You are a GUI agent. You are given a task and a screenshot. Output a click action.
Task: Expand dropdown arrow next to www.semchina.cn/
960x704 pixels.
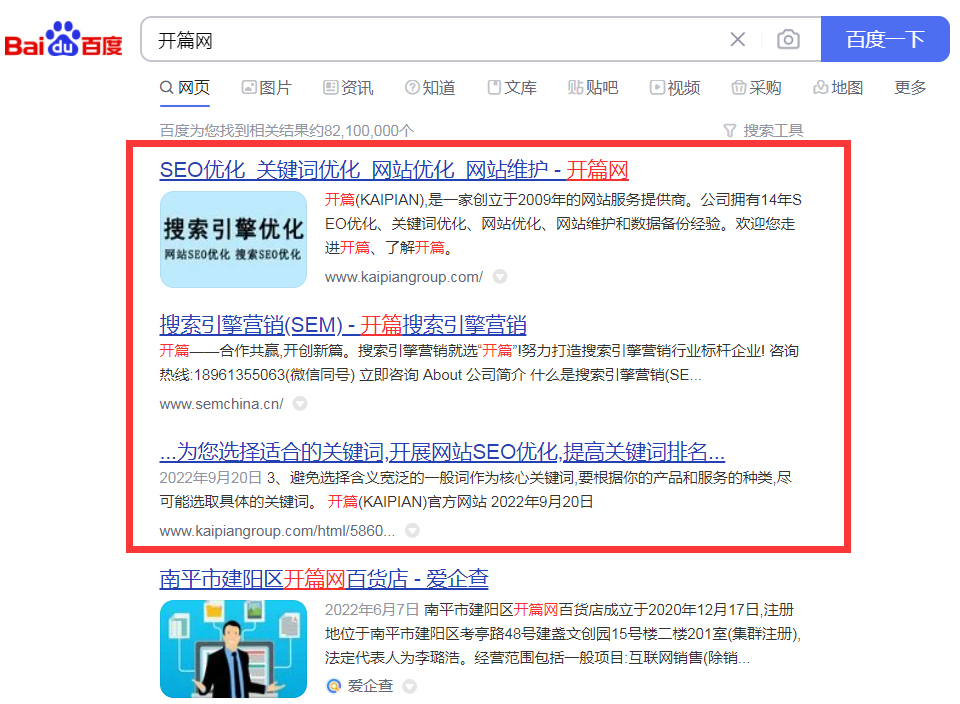point(299,403)
